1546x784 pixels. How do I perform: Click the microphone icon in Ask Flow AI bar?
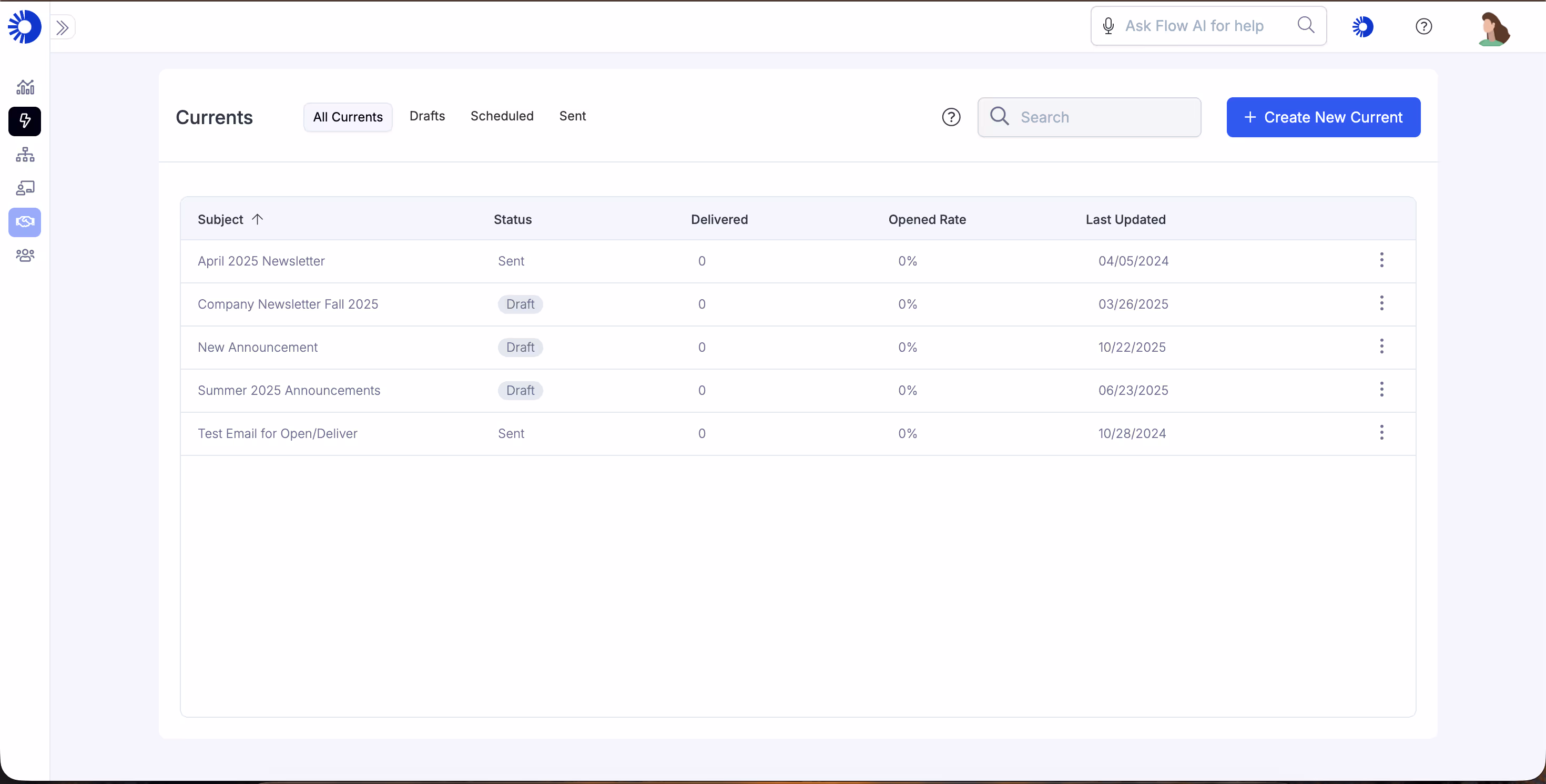click(x=1108, y=25)
